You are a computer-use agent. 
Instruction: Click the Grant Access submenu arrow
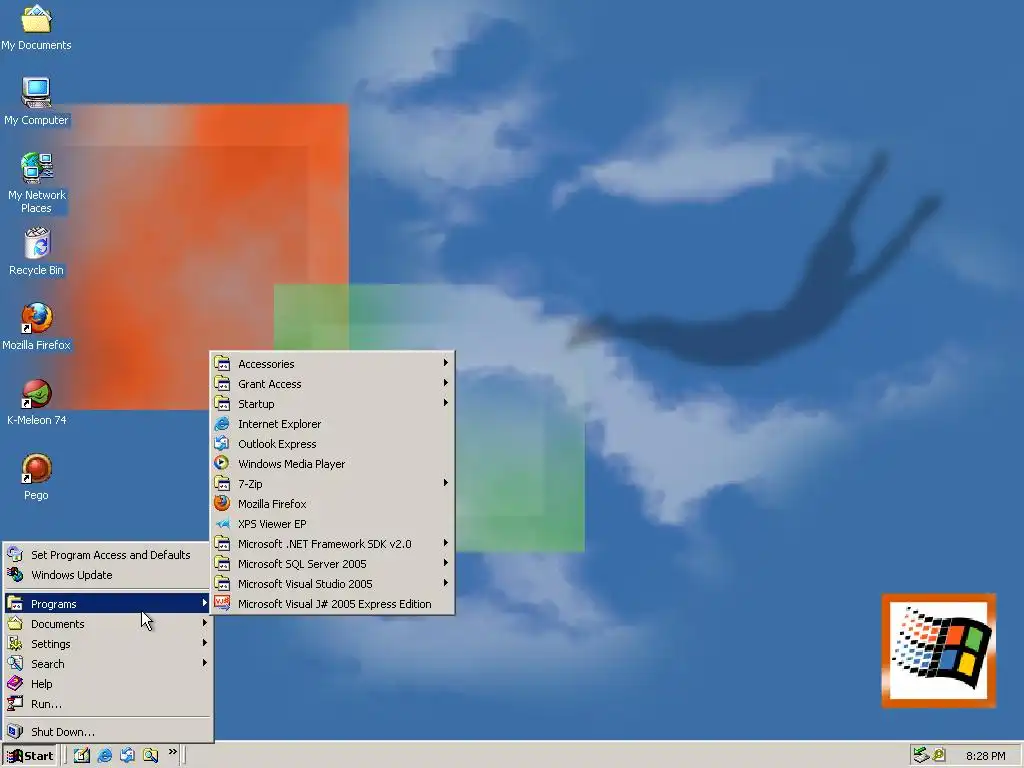click(x=445, y=383)
